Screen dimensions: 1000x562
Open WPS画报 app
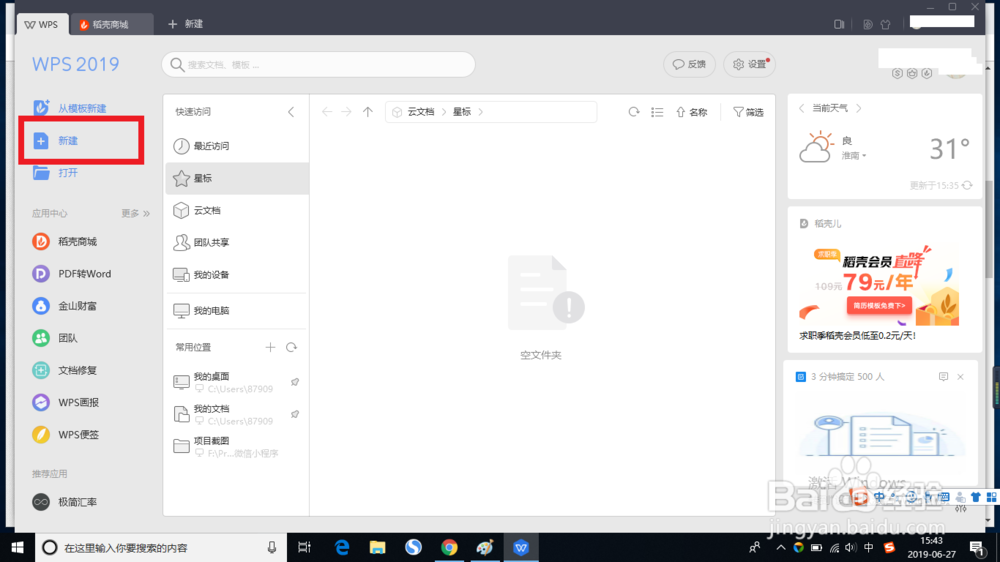click(65, 403)
